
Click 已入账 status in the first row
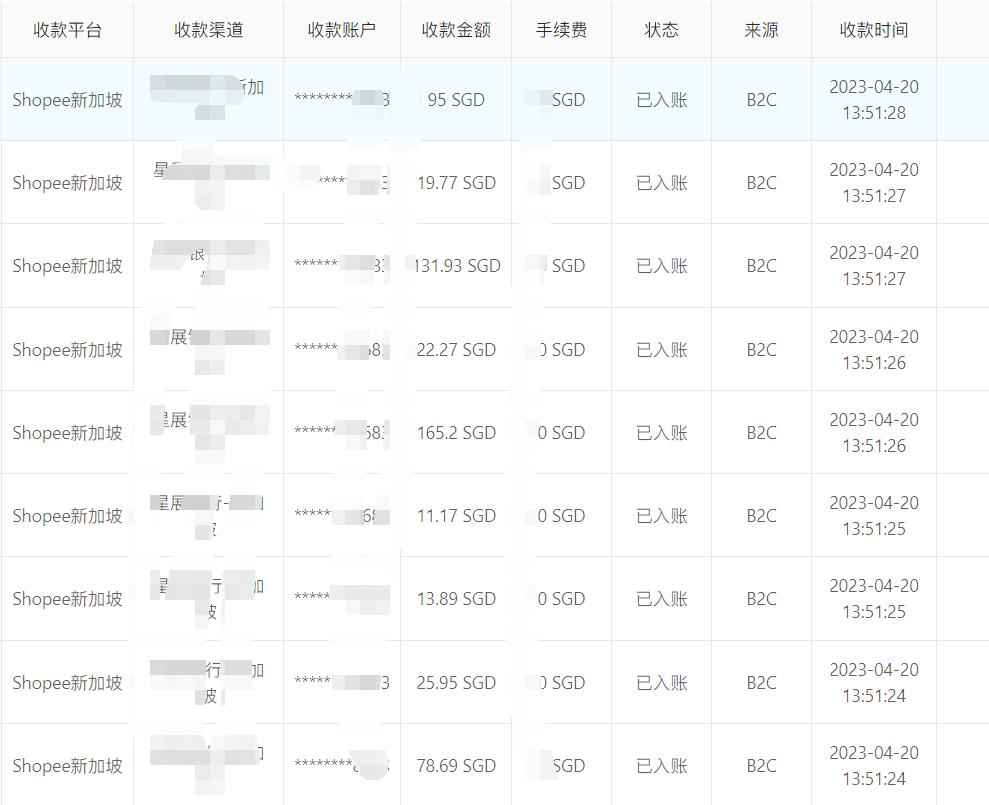coord(661,99)
